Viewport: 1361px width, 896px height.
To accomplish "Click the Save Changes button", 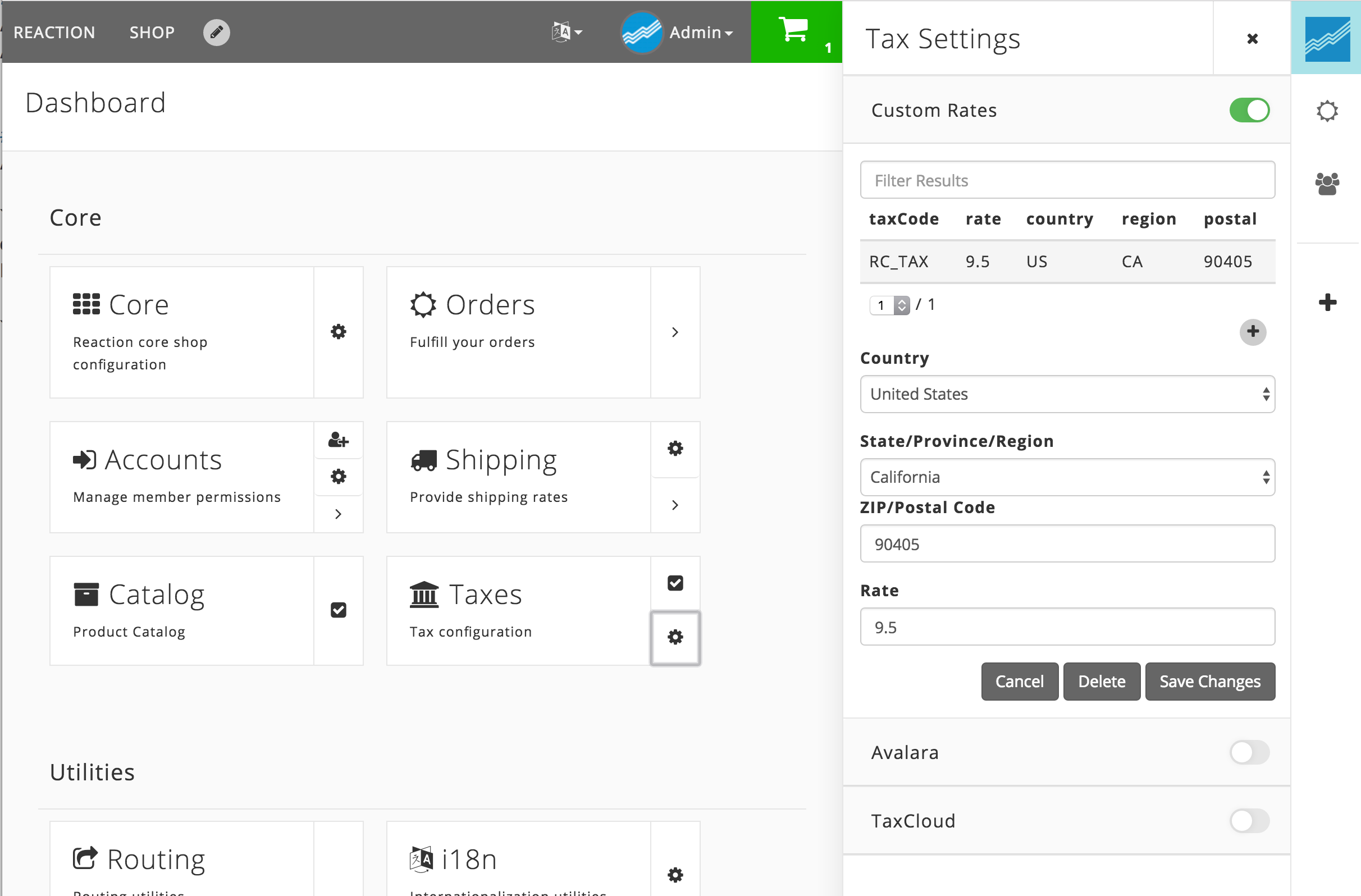I will [1209, 682].
